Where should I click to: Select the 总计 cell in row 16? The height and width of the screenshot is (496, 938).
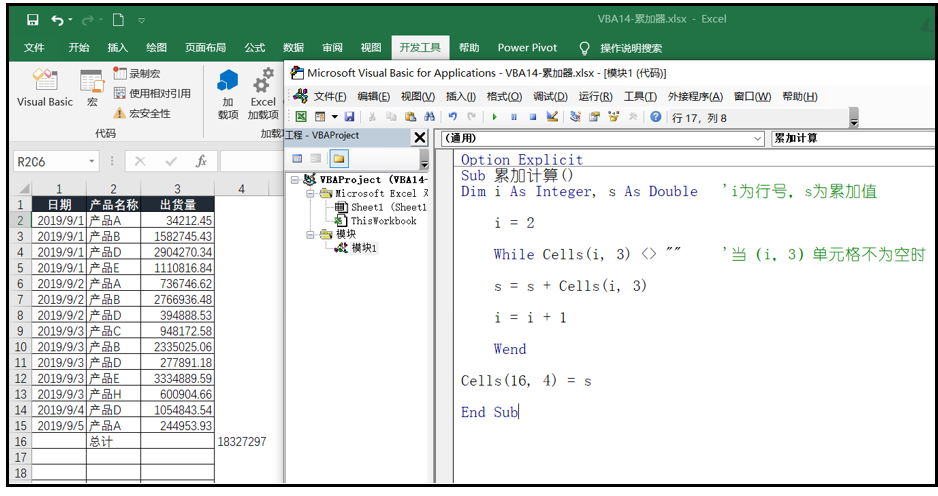(x=114, y=442)
